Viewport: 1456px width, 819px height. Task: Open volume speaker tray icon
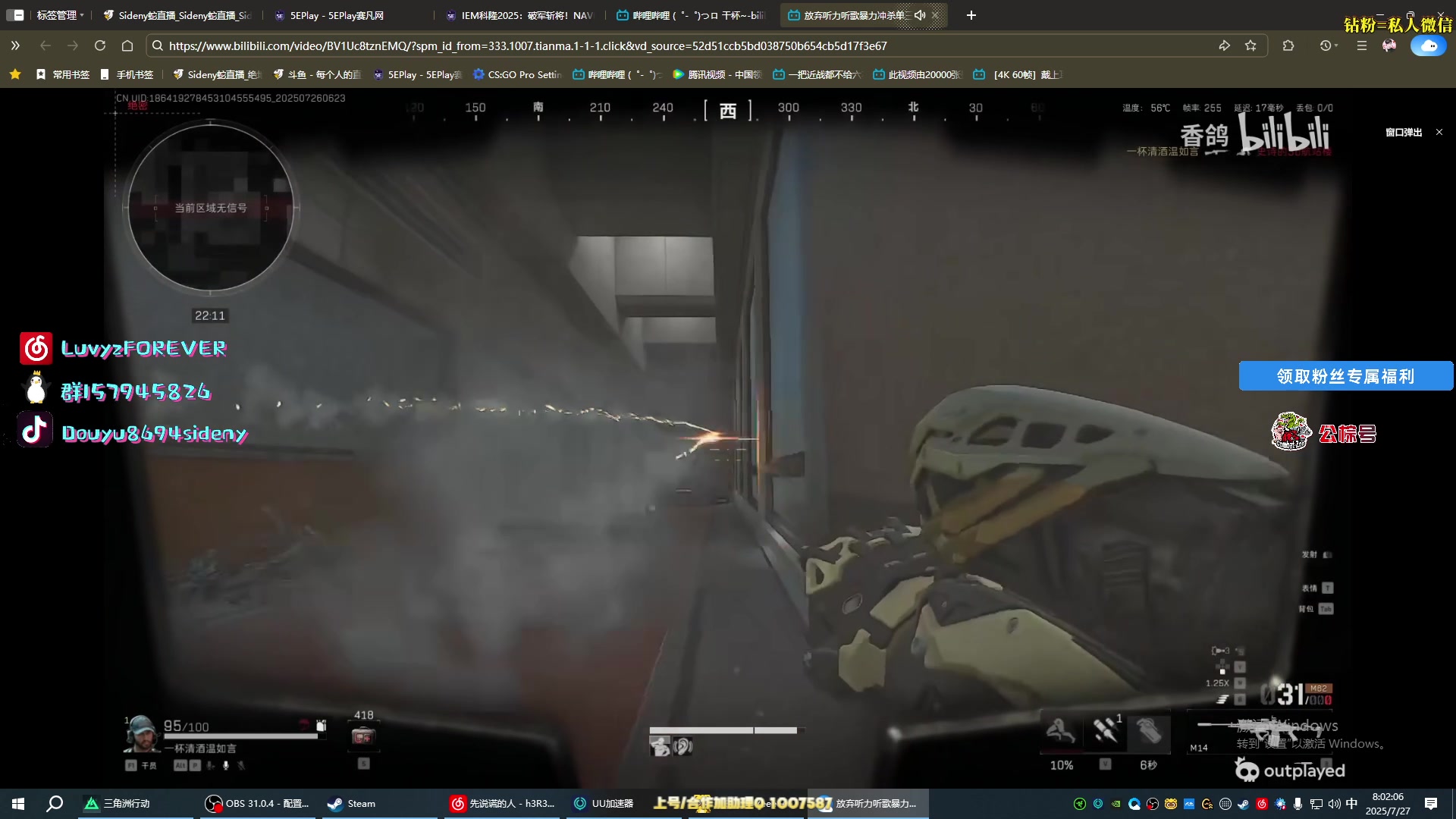coord(1335,804)
